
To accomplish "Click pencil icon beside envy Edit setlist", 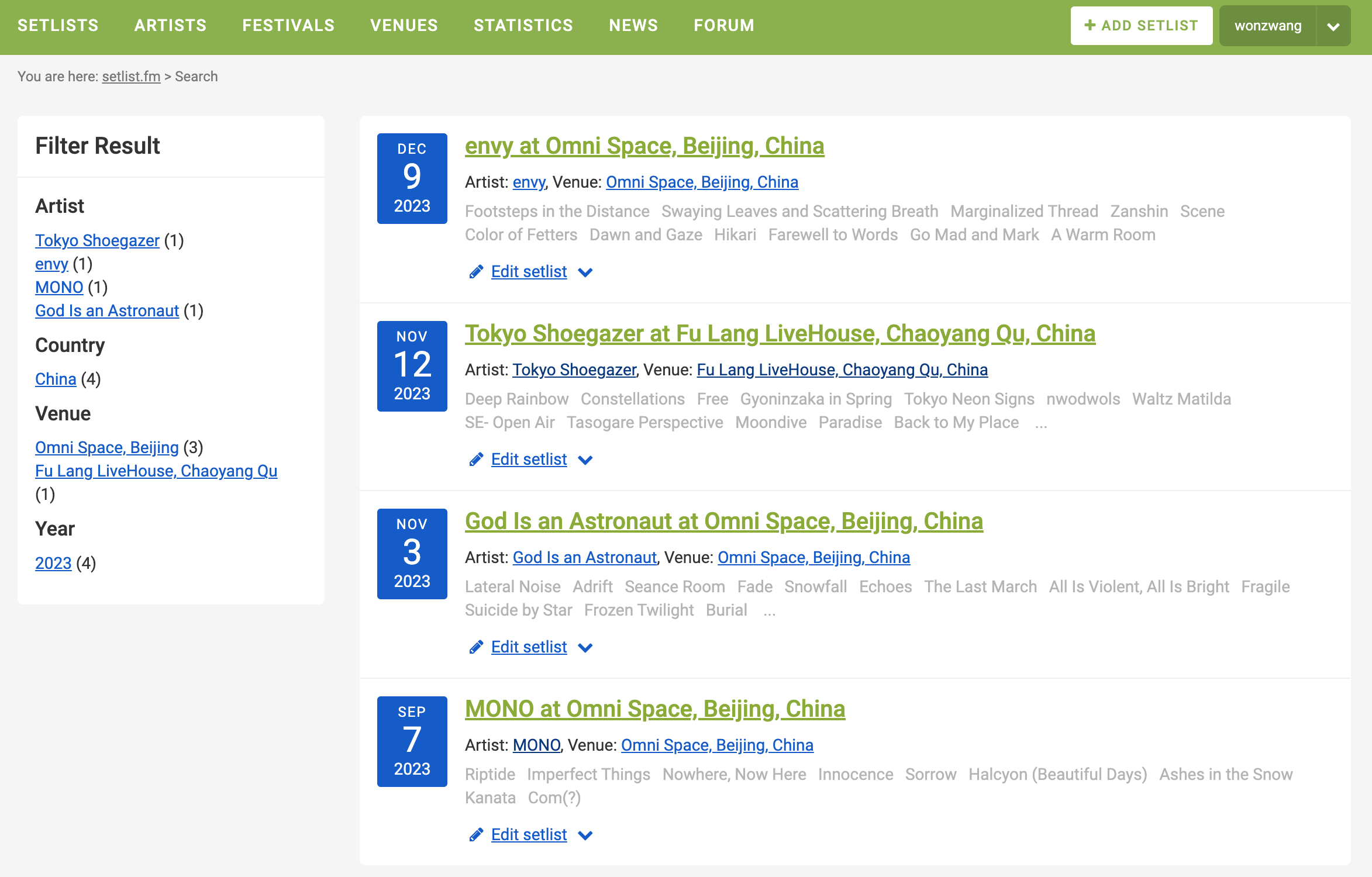I will [476, 272].
